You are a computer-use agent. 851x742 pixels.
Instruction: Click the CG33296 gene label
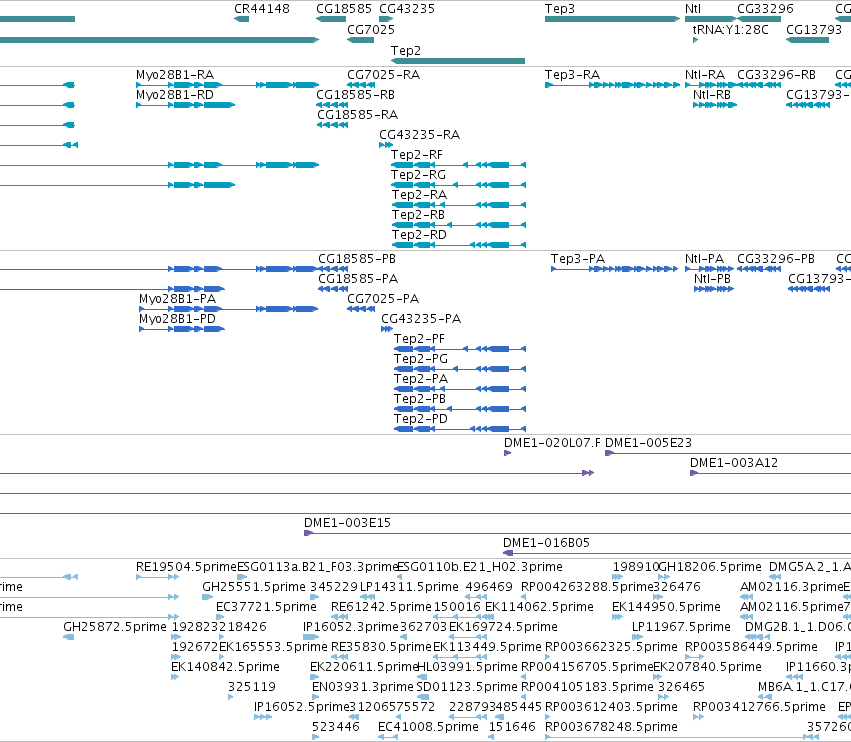(765, 9)
